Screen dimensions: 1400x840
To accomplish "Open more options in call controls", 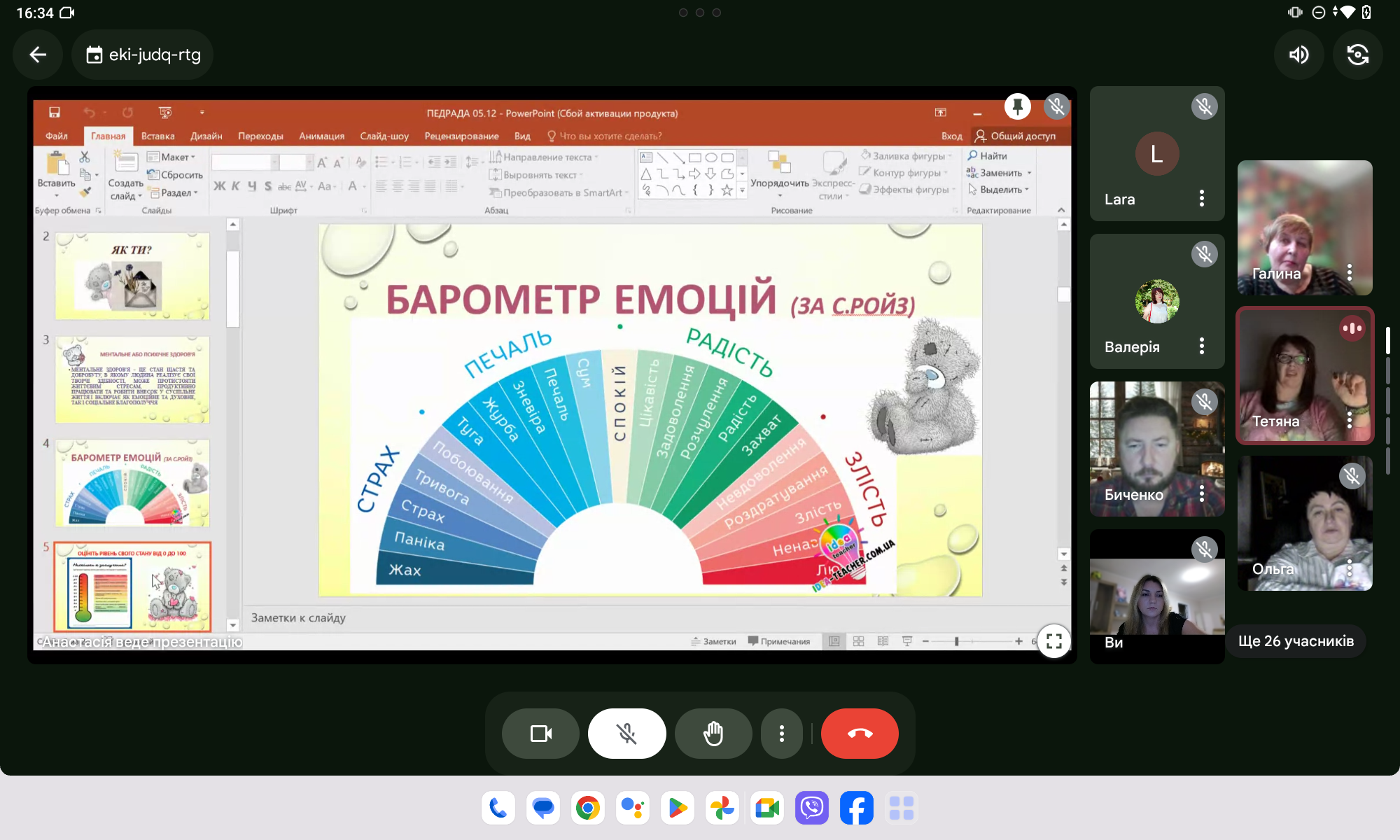I will pyautogui.click(x=781, y=734).
